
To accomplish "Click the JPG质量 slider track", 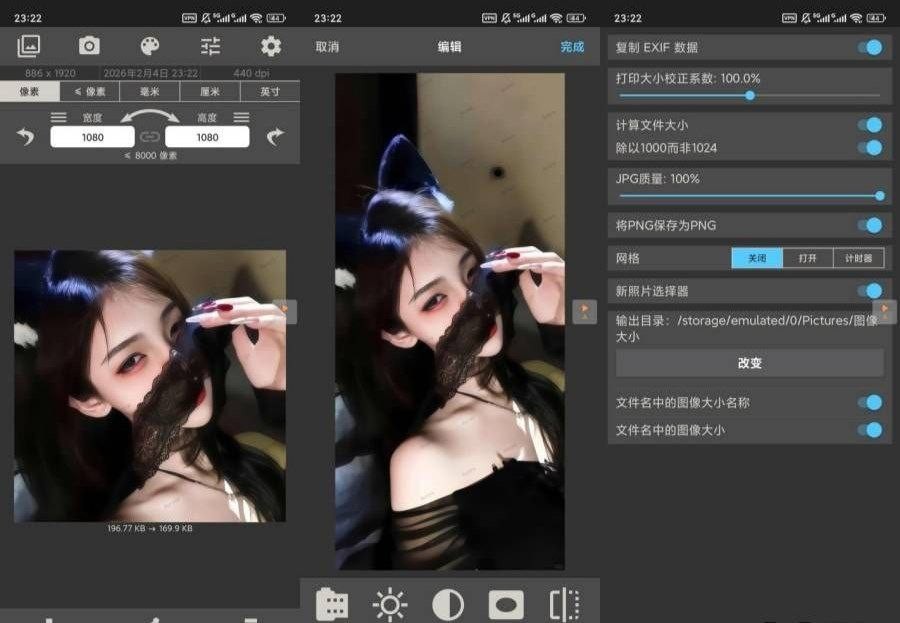I will pos(749,196).
